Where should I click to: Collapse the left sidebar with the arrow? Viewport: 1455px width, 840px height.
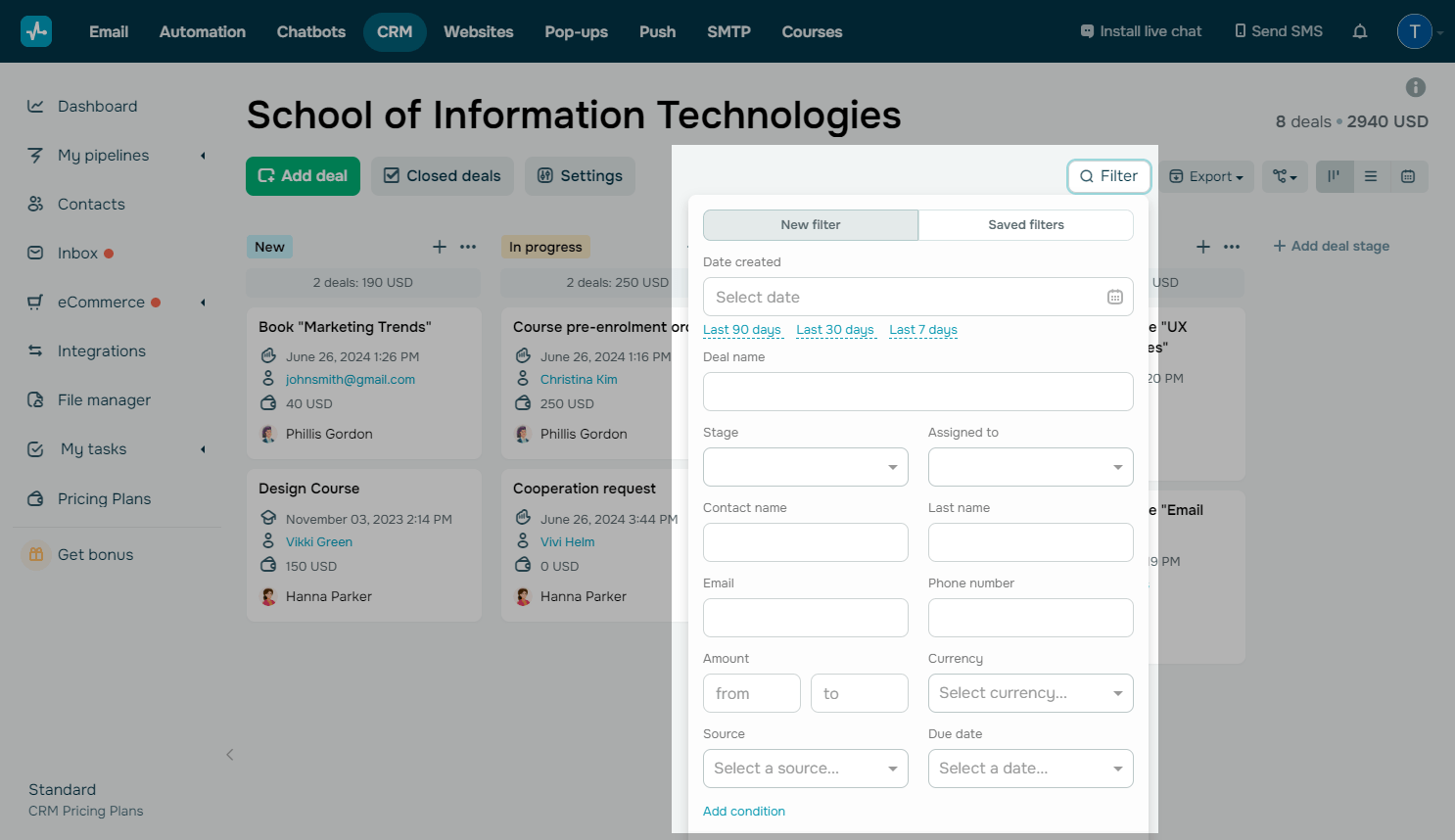230,754
